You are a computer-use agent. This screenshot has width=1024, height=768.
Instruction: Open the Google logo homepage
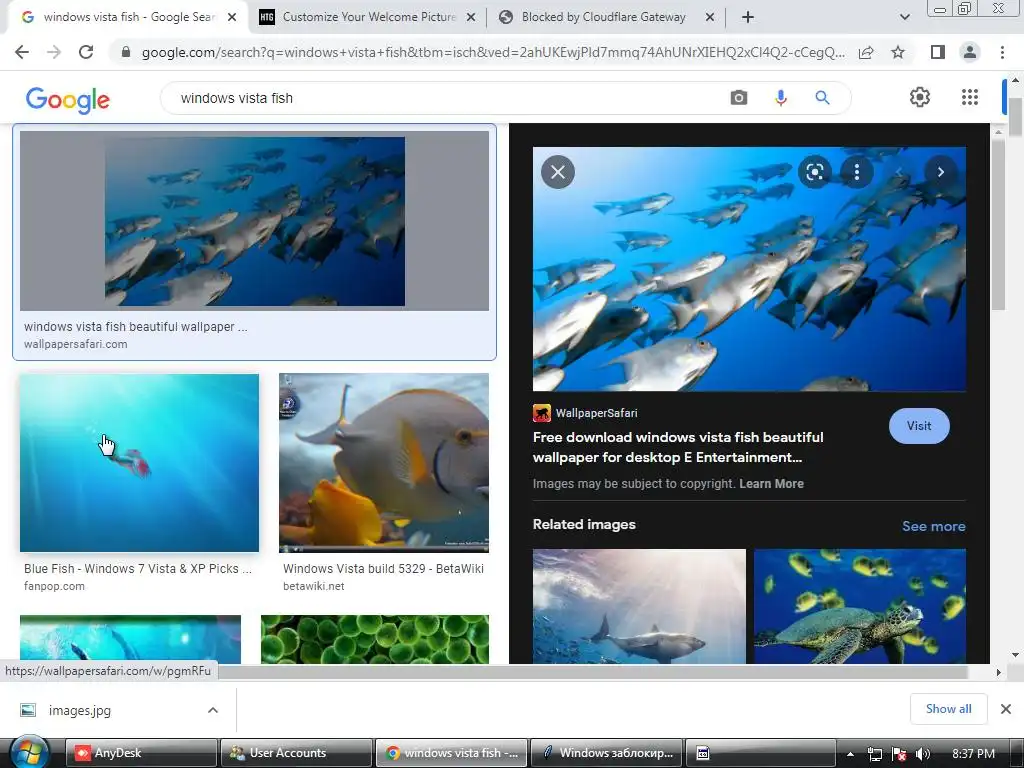(x=68, y=100)
